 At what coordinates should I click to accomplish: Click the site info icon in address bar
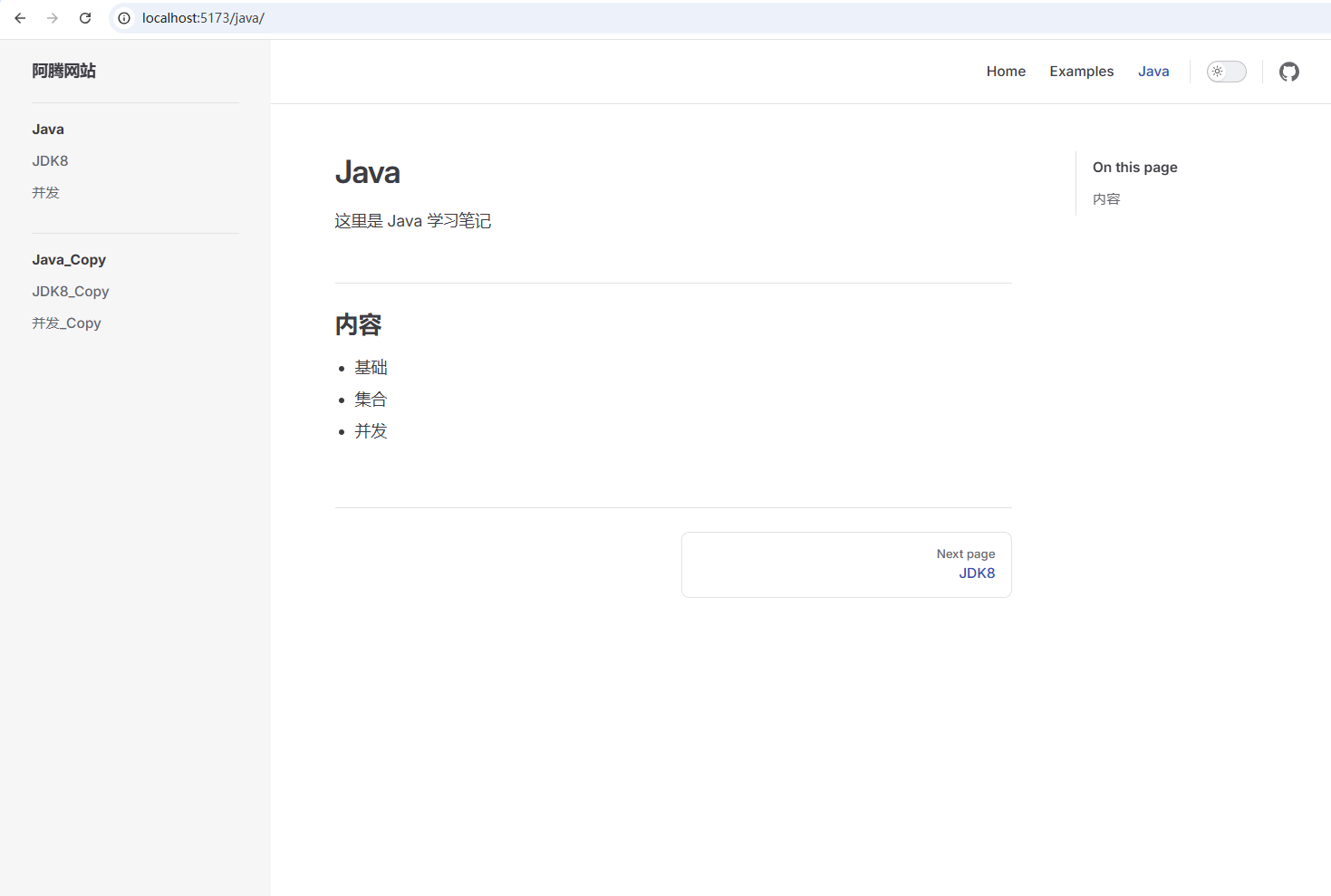(124, 18)
